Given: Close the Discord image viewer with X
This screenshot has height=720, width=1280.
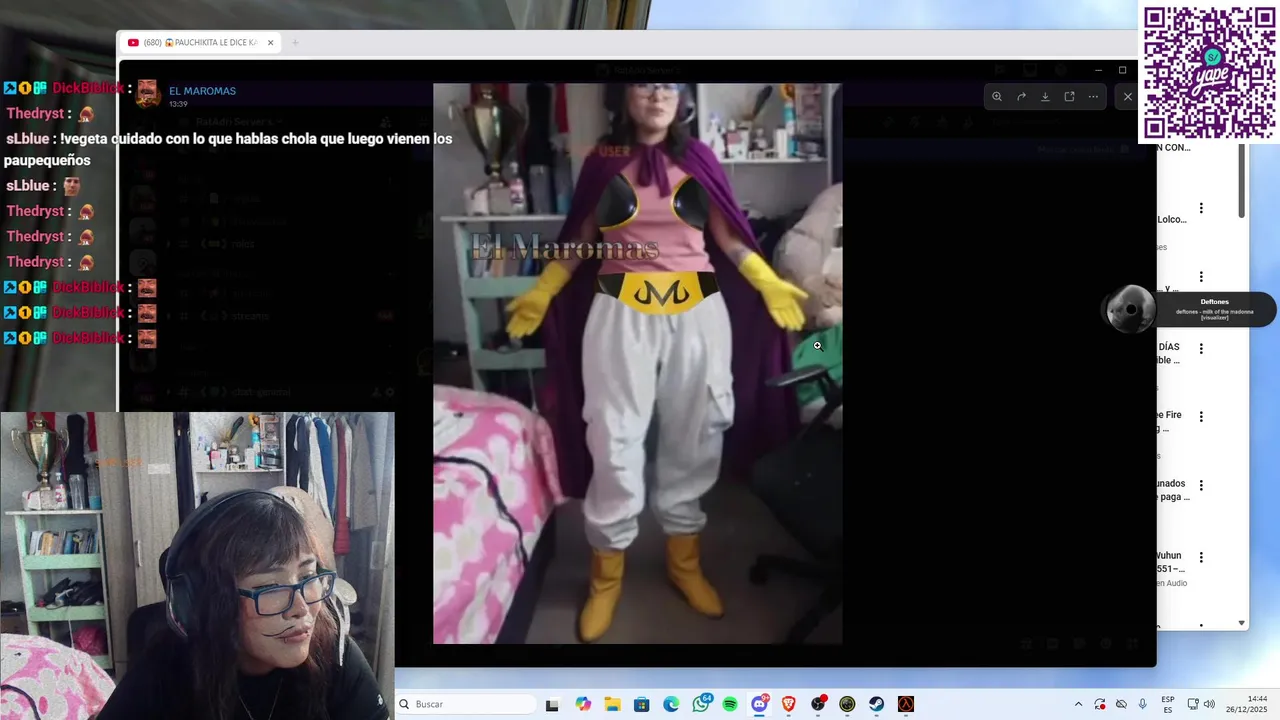Looking at the screenshot, I should point(1128,97).
